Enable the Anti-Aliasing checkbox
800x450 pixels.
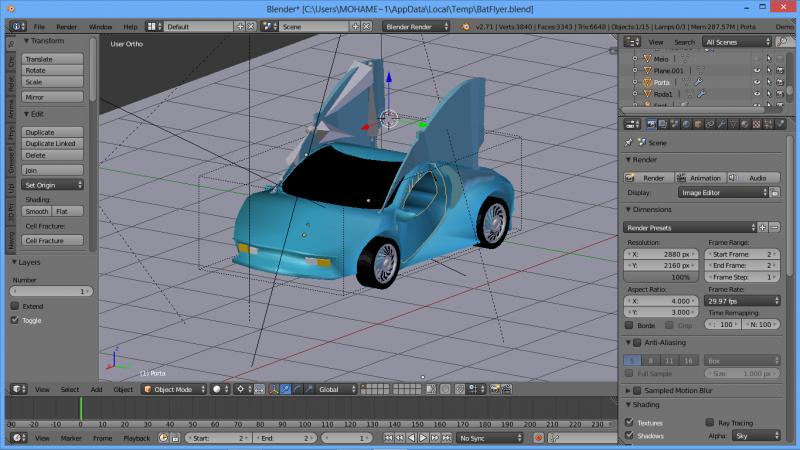pyautogui.click(x=637, y=343)
